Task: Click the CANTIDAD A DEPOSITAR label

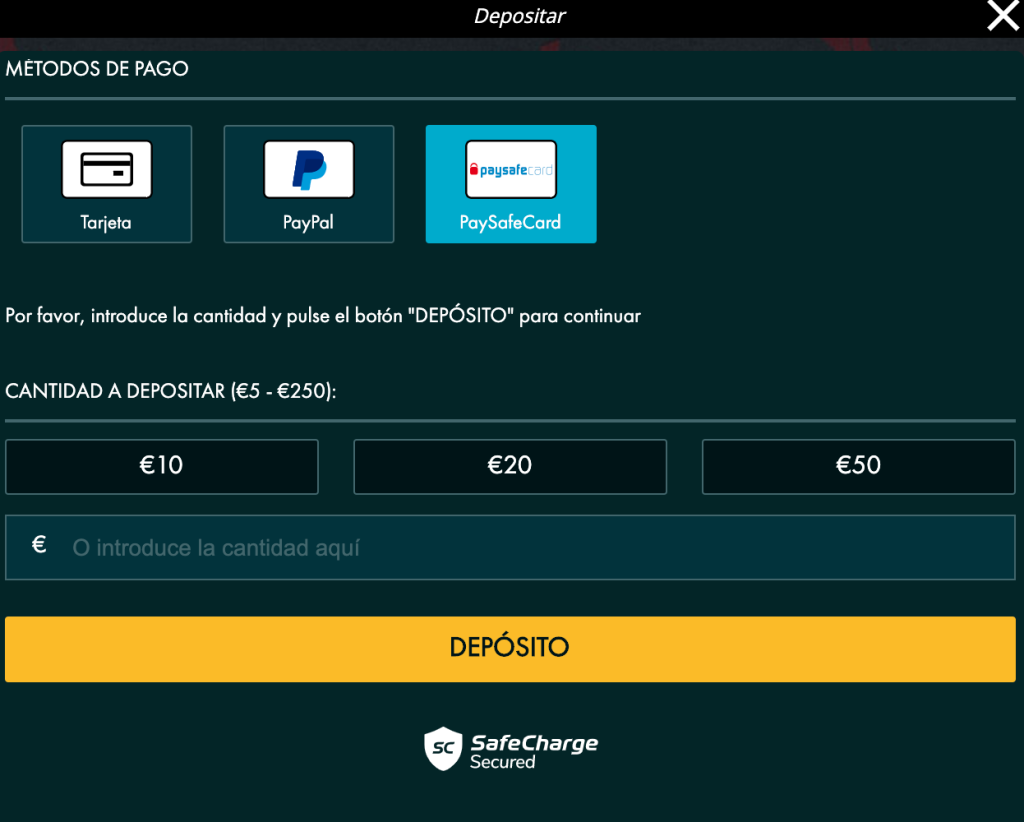Action: point(170,391)
